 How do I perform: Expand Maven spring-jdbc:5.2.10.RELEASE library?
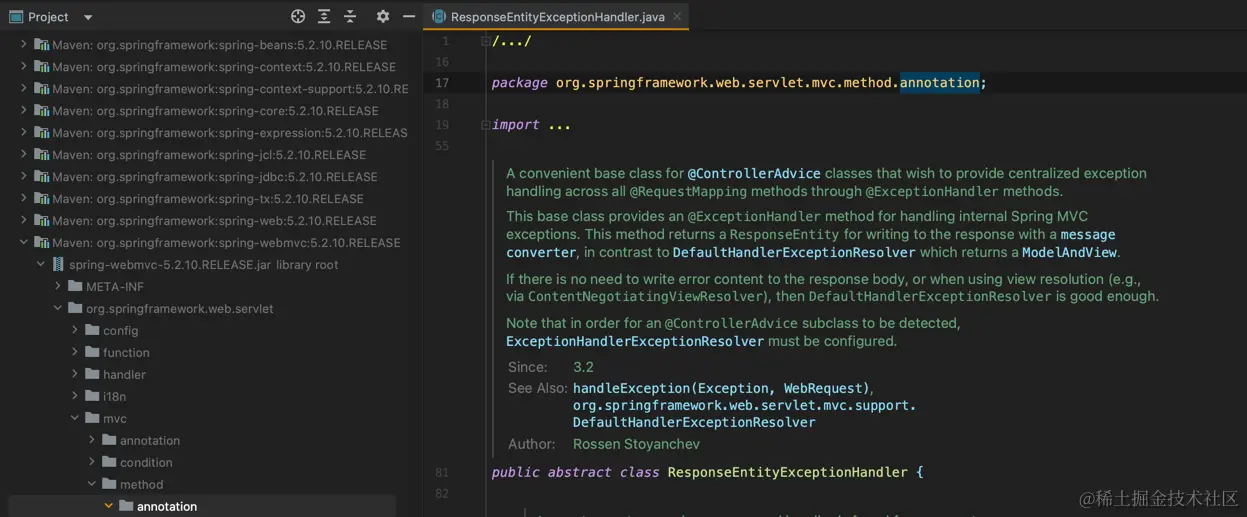click(x=24, y=176)
